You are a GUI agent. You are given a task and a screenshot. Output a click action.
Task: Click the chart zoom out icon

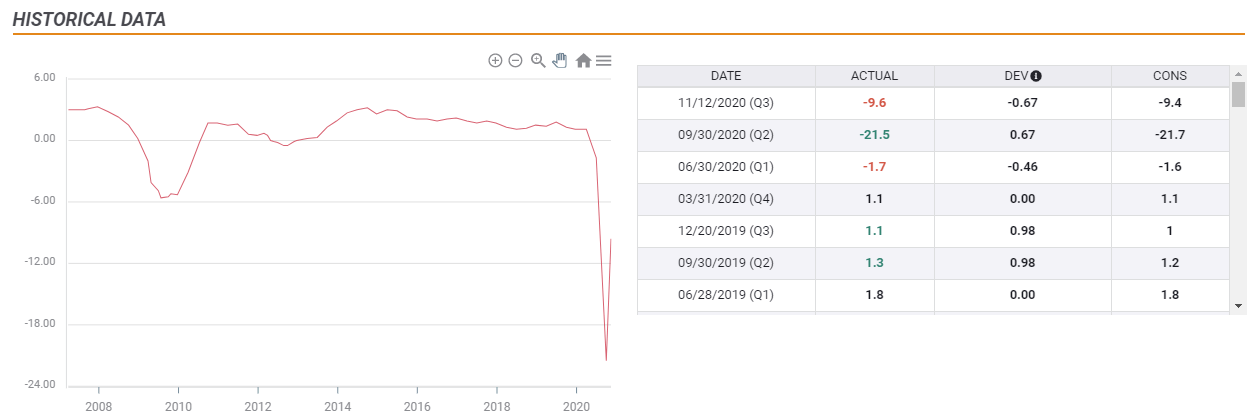pos(516,61)
